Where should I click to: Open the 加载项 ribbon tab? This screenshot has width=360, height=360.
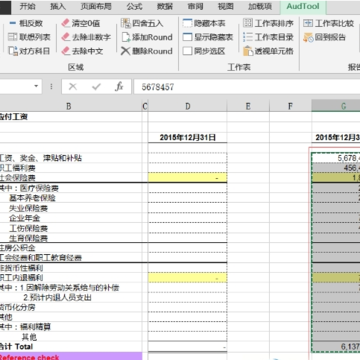(x=260, y=6)
